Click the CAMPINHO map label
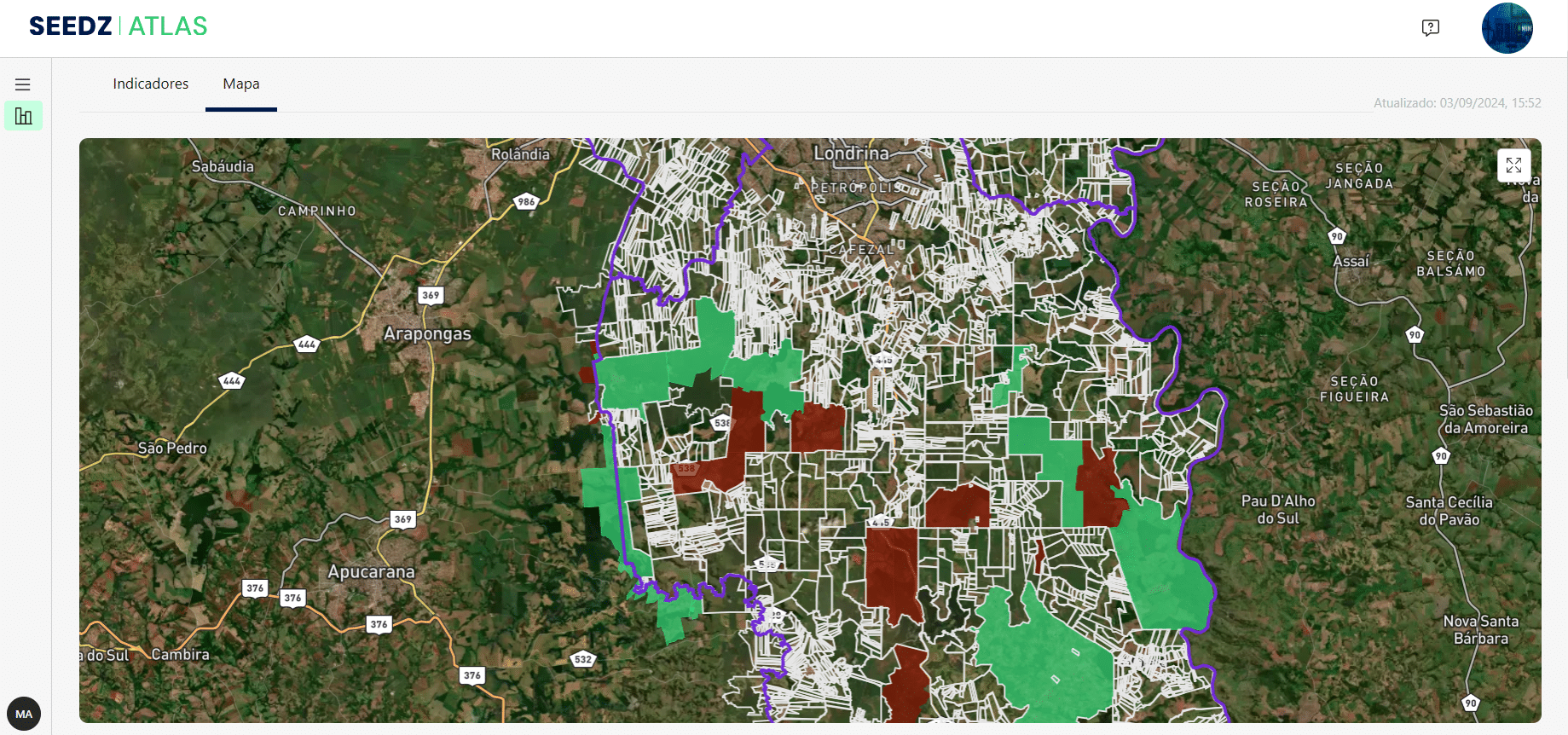Image resolution: width=1568 pixels, height=735 pixels. pos(317,211)
